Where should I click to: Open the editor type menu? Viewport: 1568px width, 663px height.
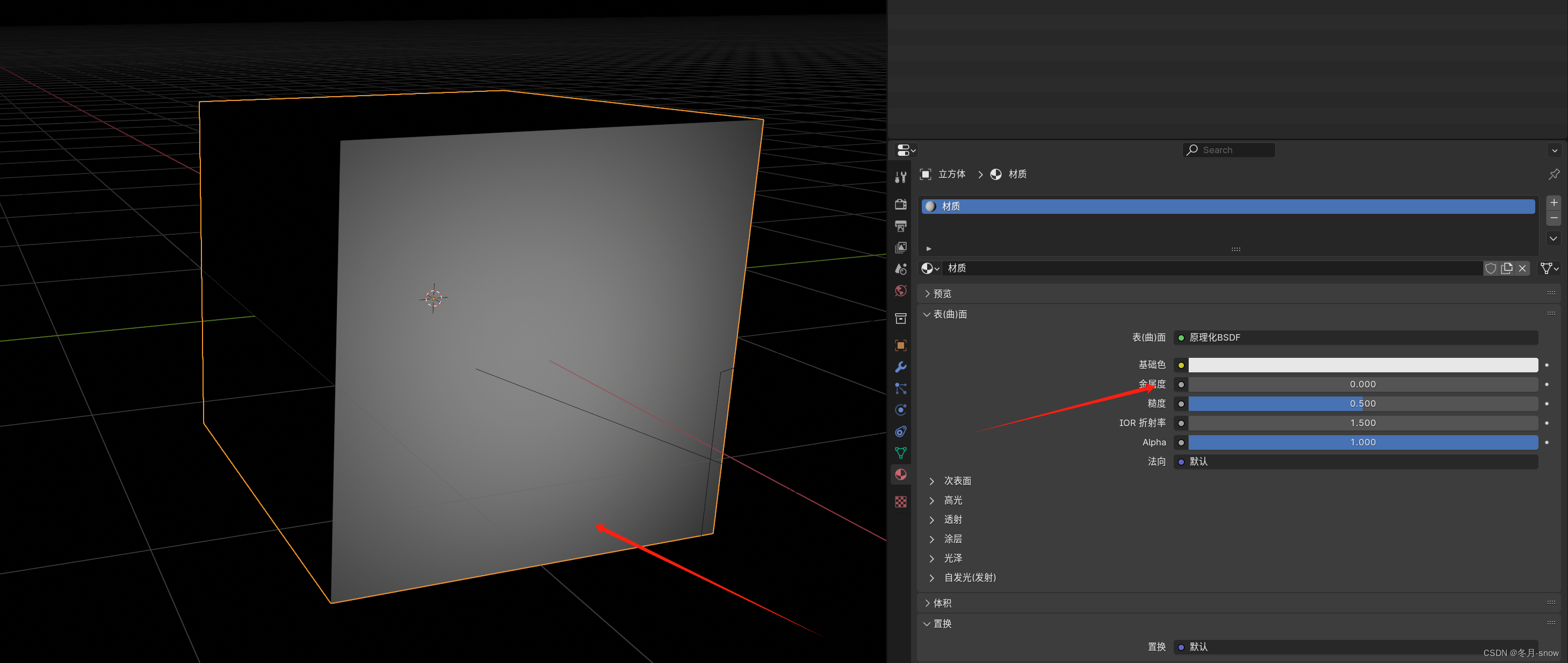[906, 150]
